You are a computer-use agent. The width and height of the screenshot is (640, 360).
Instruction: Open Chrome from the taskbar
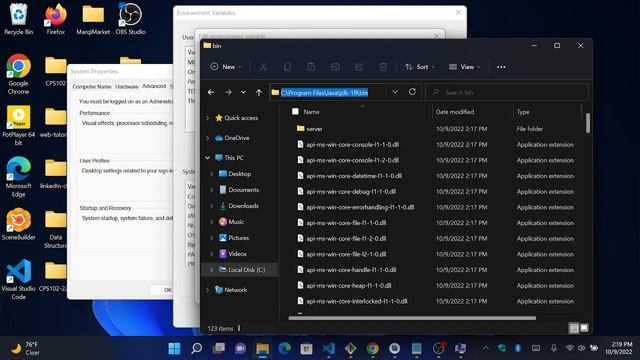(x=372, y=349)
